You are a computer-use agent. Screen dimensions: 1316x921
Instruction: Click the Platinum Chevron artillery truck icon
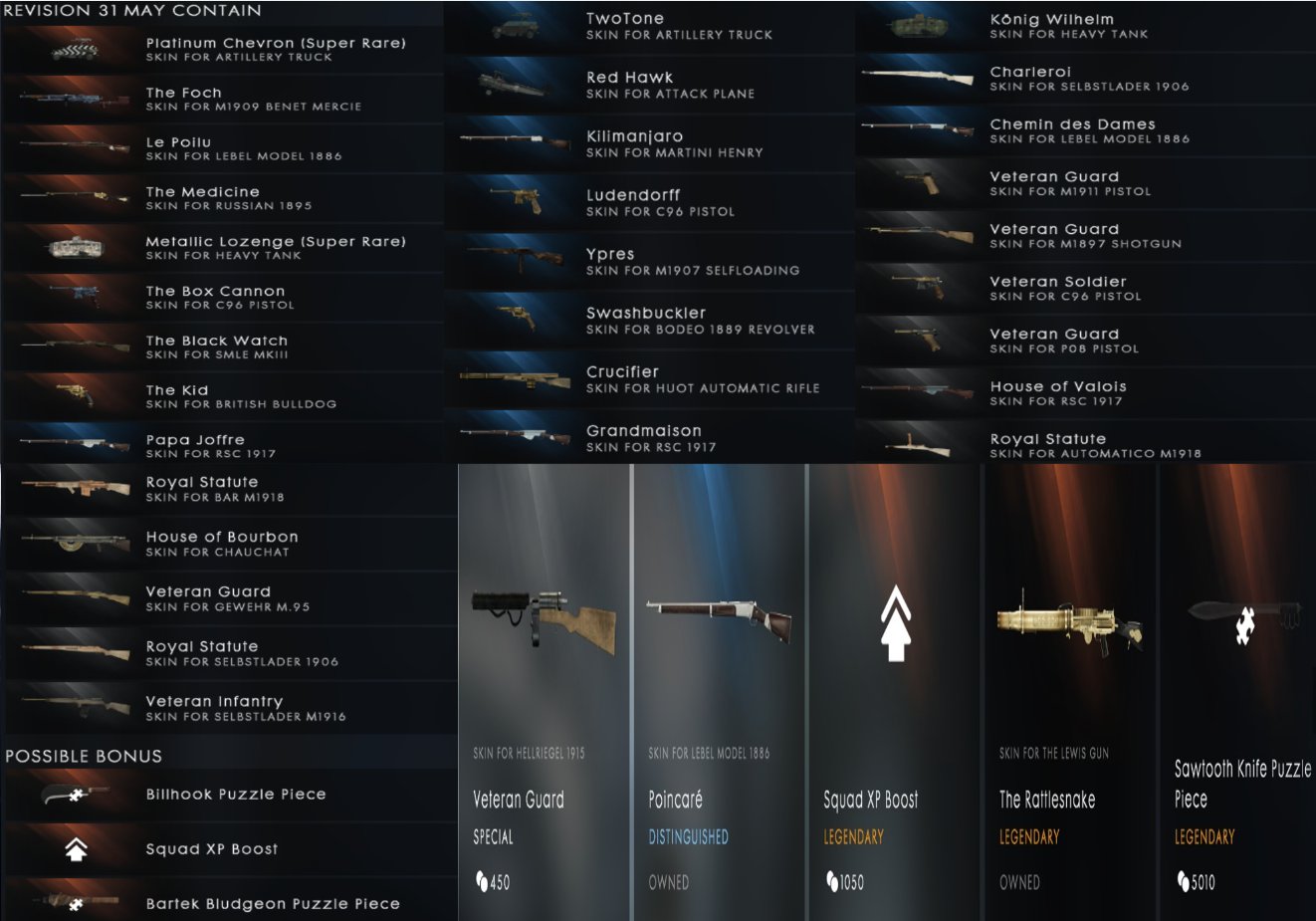[77, 50]
